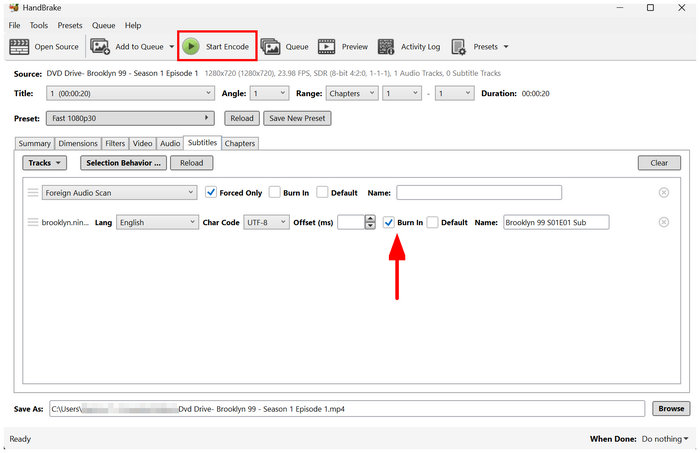Image resolution: width=700 pixels, height=453 pixels.
Task: Toggle the Forced Only checkbox
Action: click(x=211, y=192)
